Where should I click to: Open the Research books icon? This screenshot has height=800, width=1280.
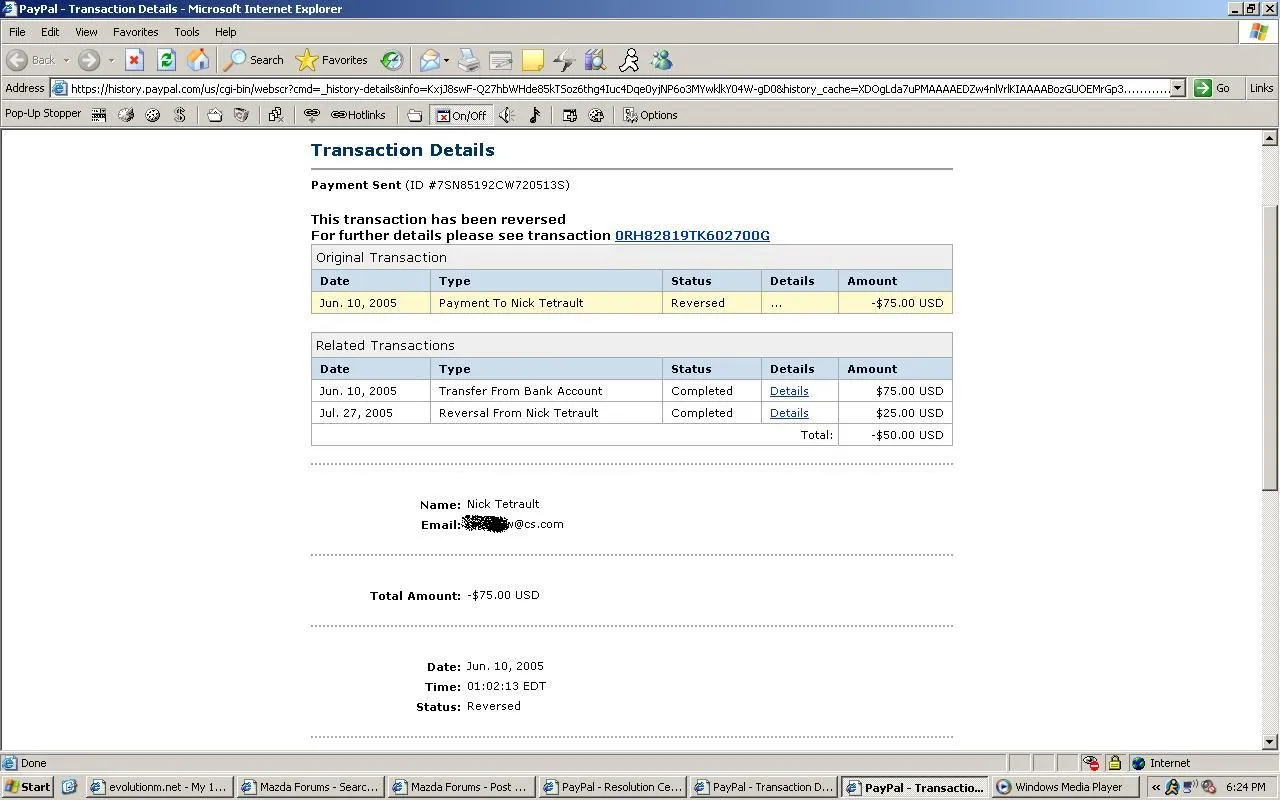596,60
